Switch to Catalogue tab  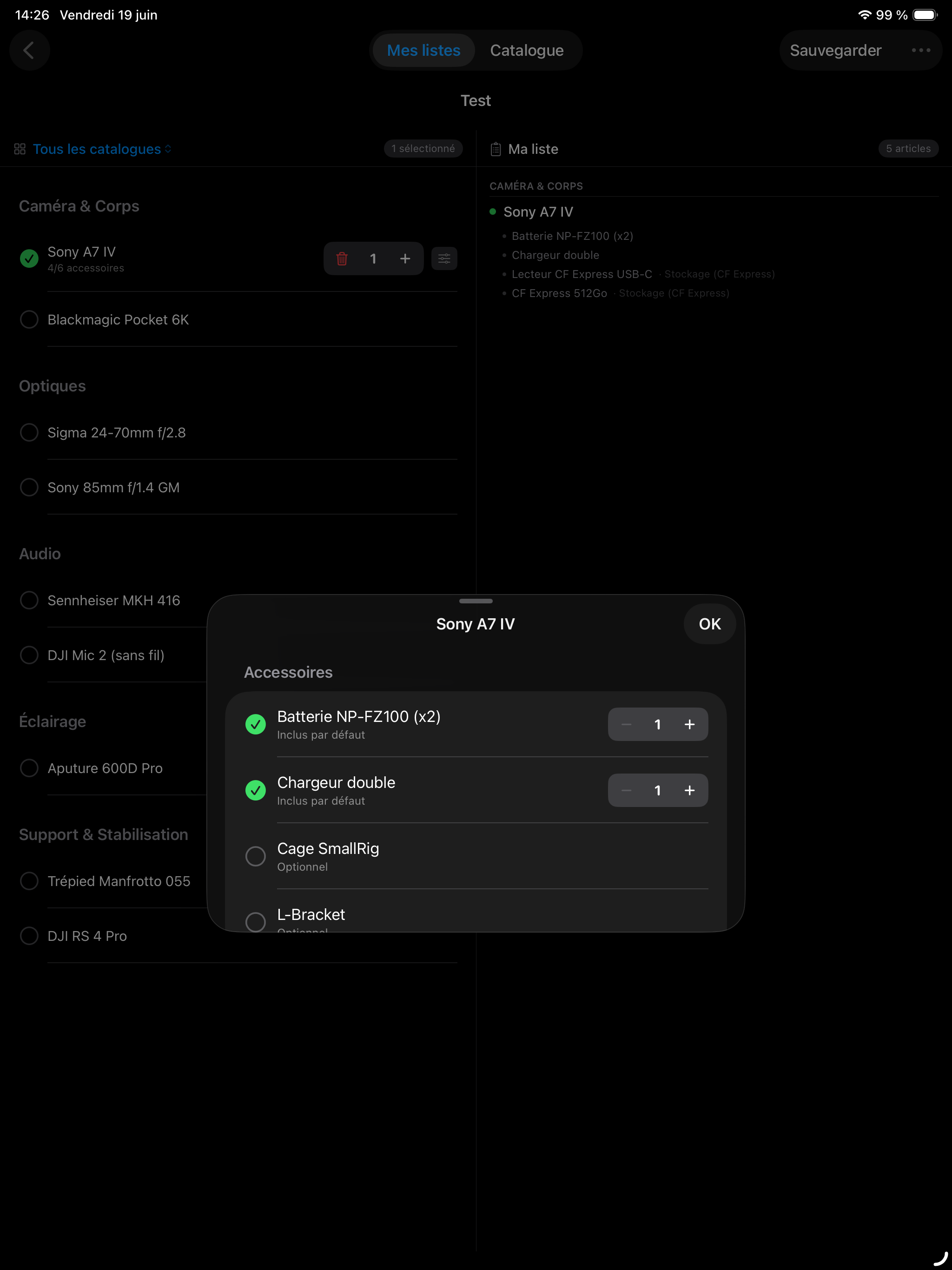527,51
